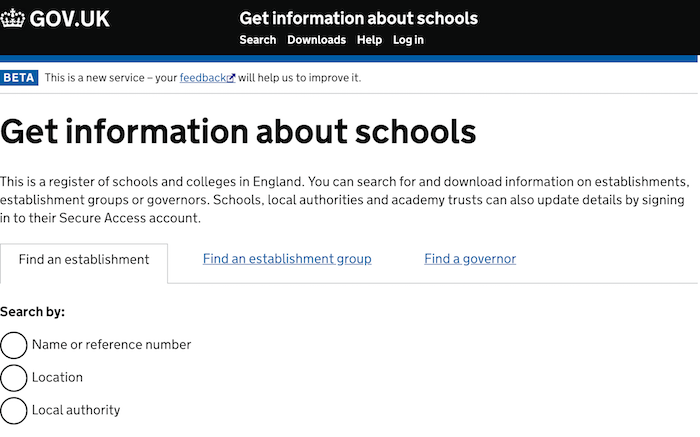
Task: Open the 'Find a governor' tab
Action: click(x=470, y=259)
